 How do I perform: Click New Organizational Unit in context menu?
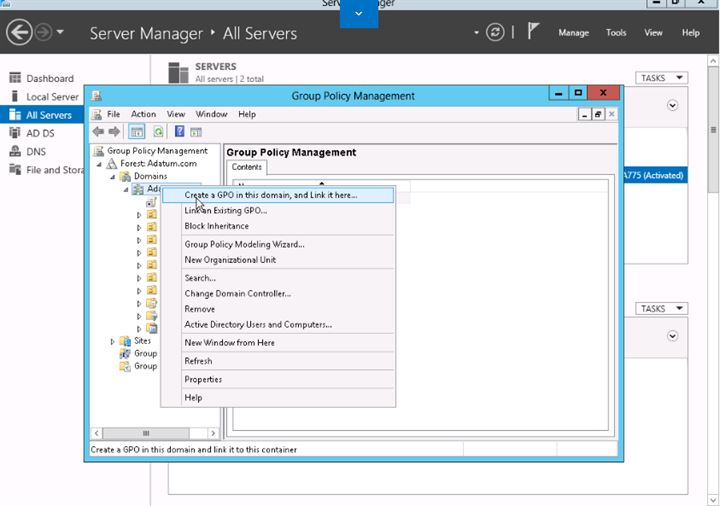tap(230, 260)
